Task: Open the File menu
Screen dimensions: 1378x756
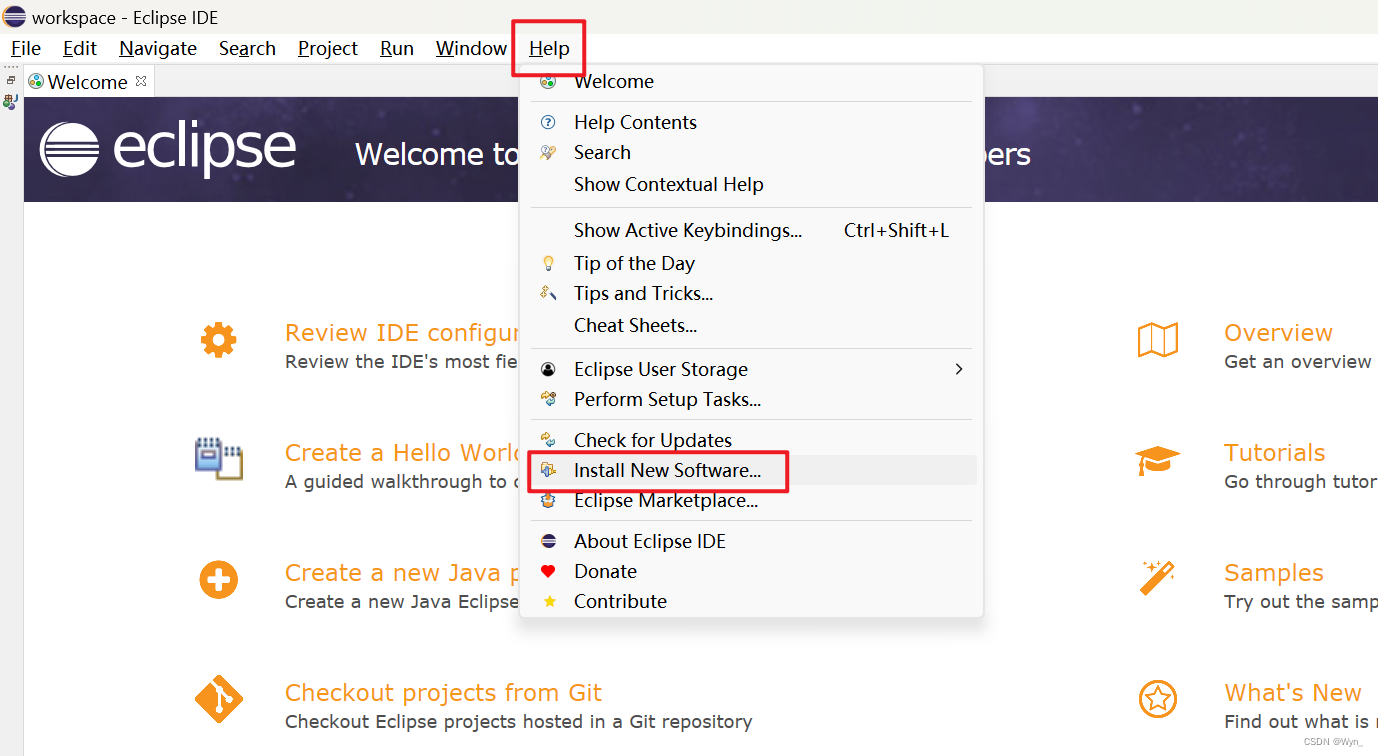Action: pyautogui.click(x=26, y=48)
